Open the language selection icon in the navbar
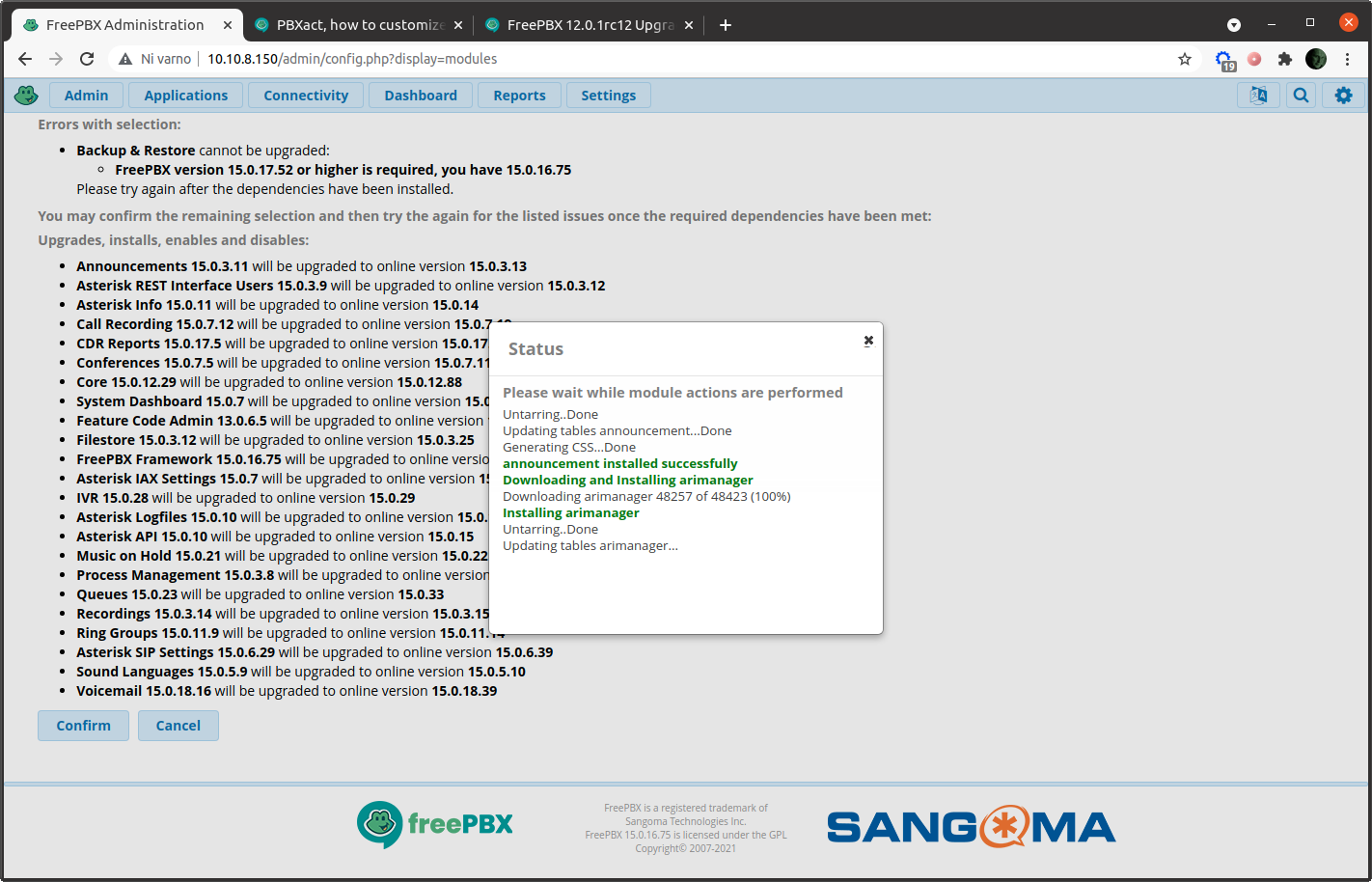The image size is (1372, 882). (1257, 95)
